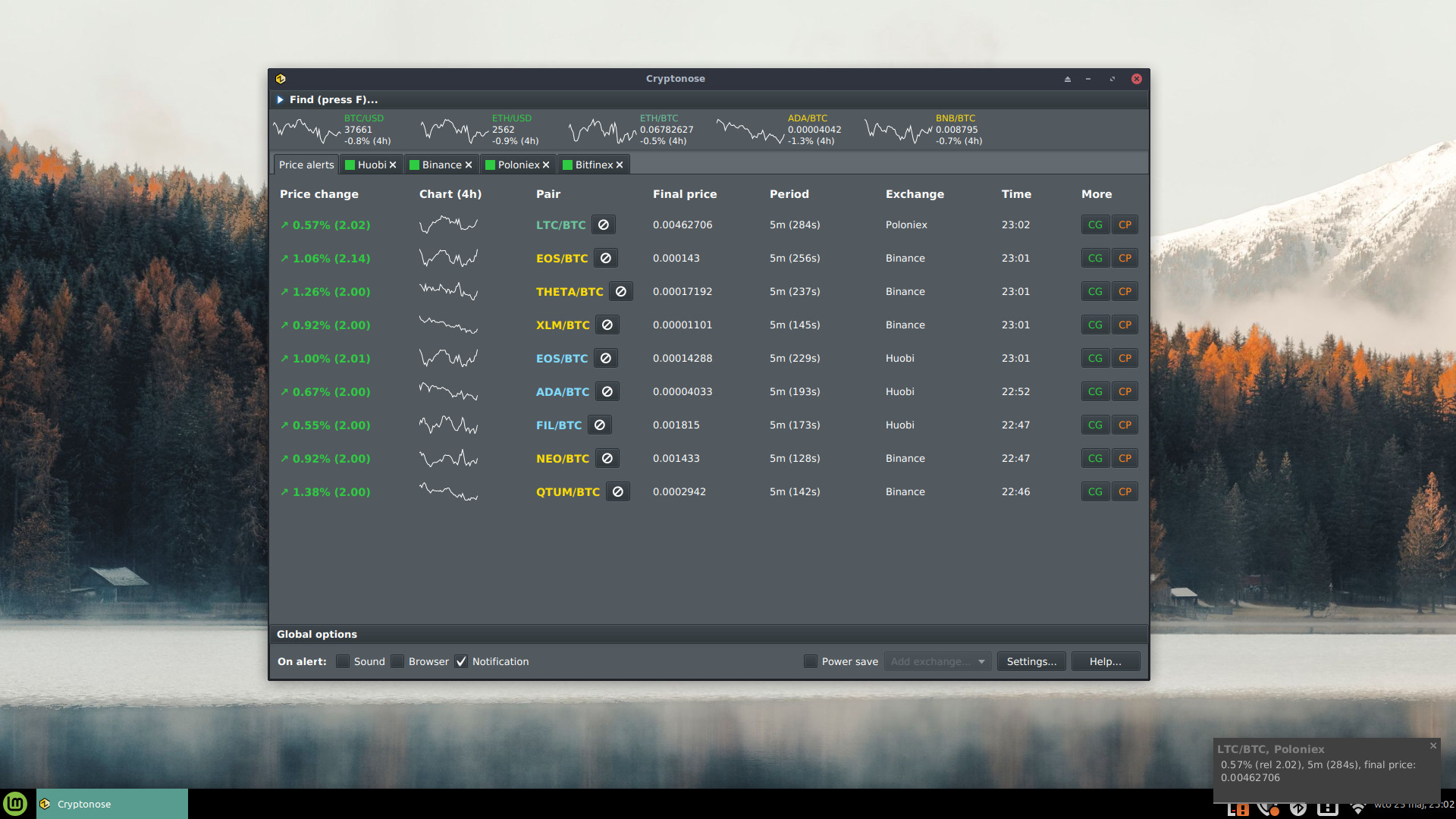The image size is (1456, 819).
Task: Dismiss the LTC/BTC Poloniex notification popup
Action: click(x=1432, y=745)
